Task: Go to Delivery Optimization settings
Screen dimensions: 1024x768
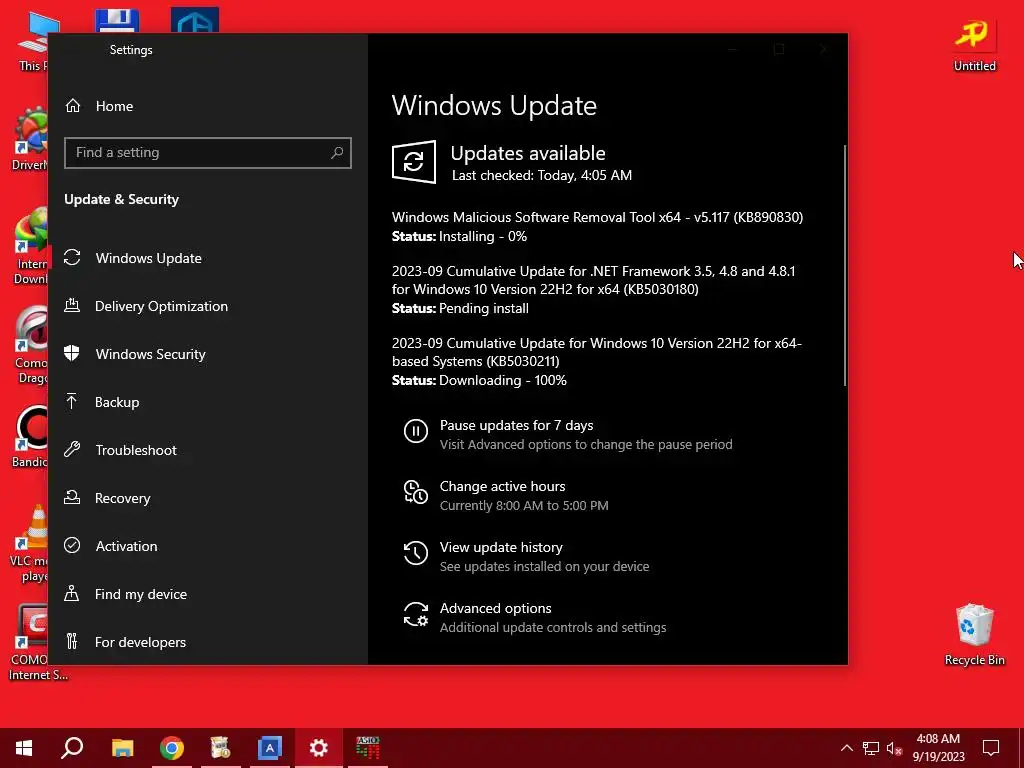Action: click(208, 306)
